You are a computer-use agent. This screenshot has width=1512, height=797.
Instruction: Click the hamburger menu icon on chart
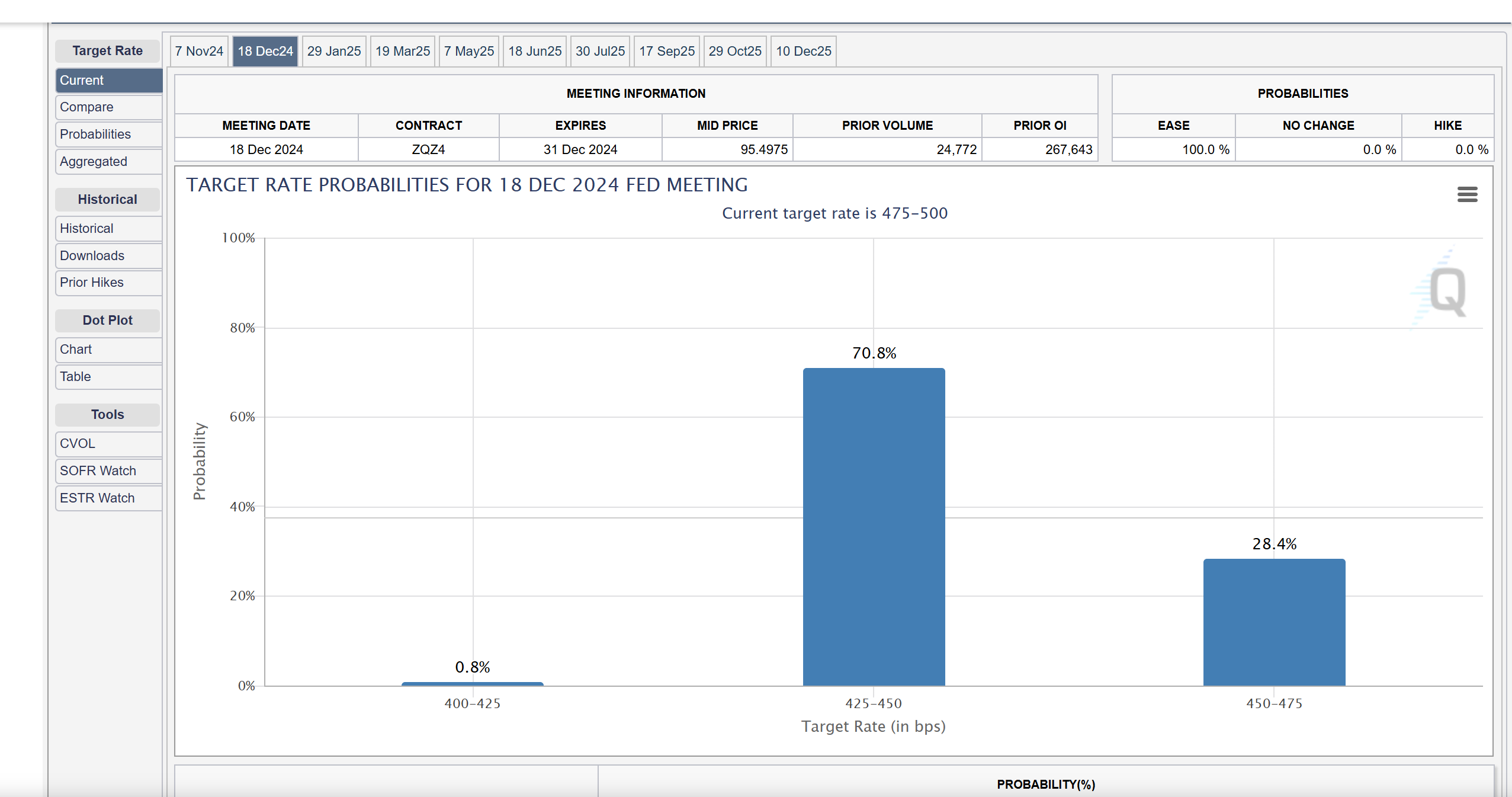(1467, 194)
